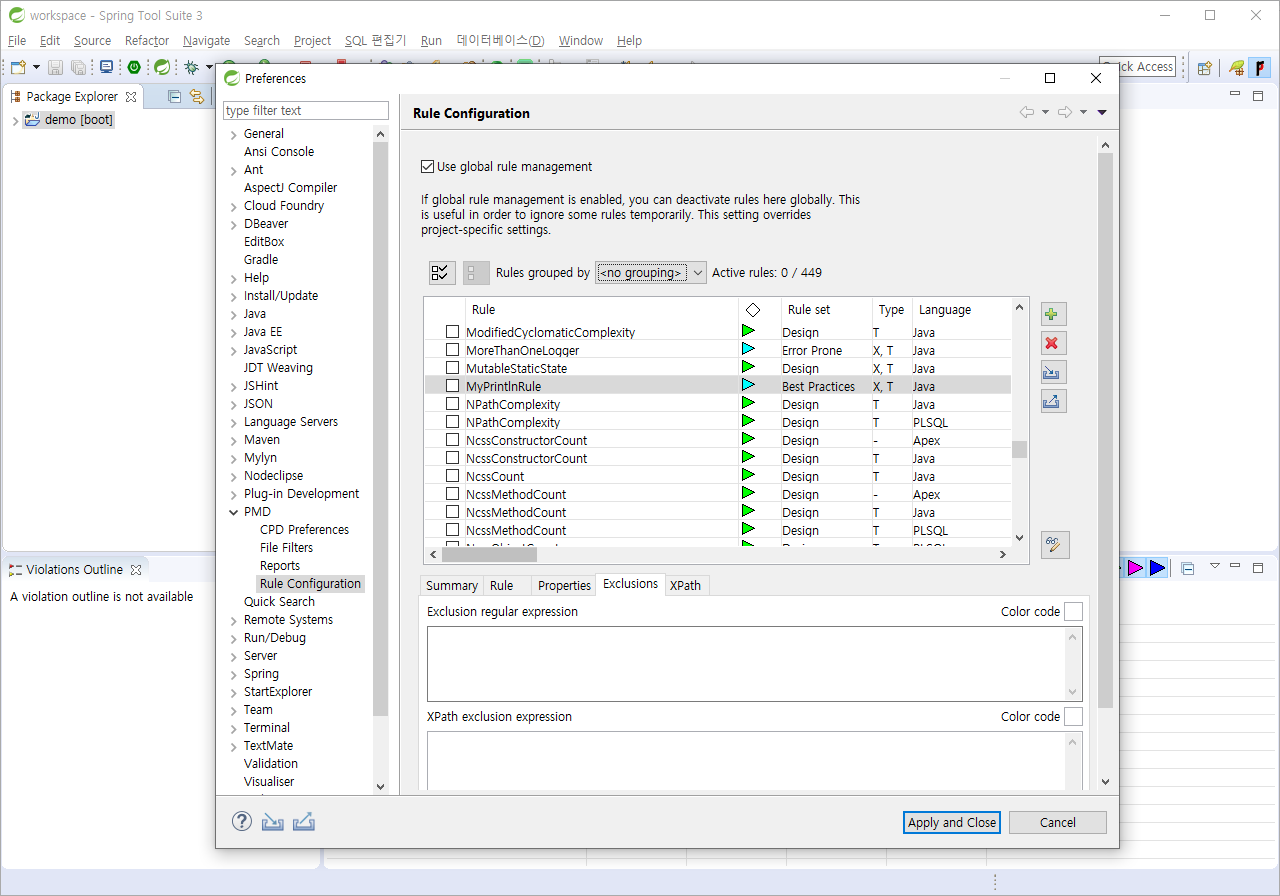
Task: Select Quick Search preferences page
Action: click(279, 602)
